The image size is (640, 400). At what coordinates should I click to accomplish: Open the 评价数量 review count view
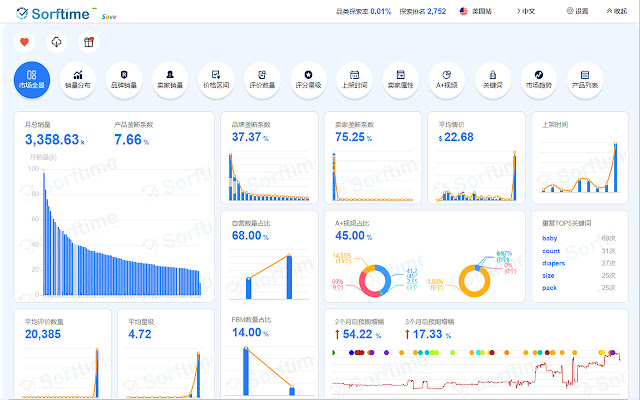[x=262, y=79]
